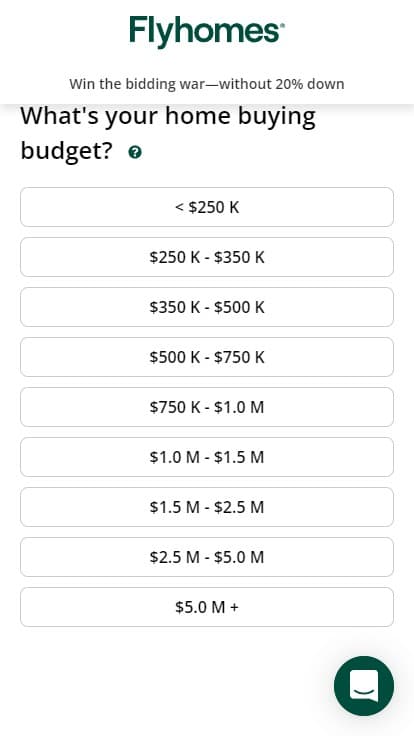Click the bidding war tagline text

pyautogui.click(x=207, y=84)
